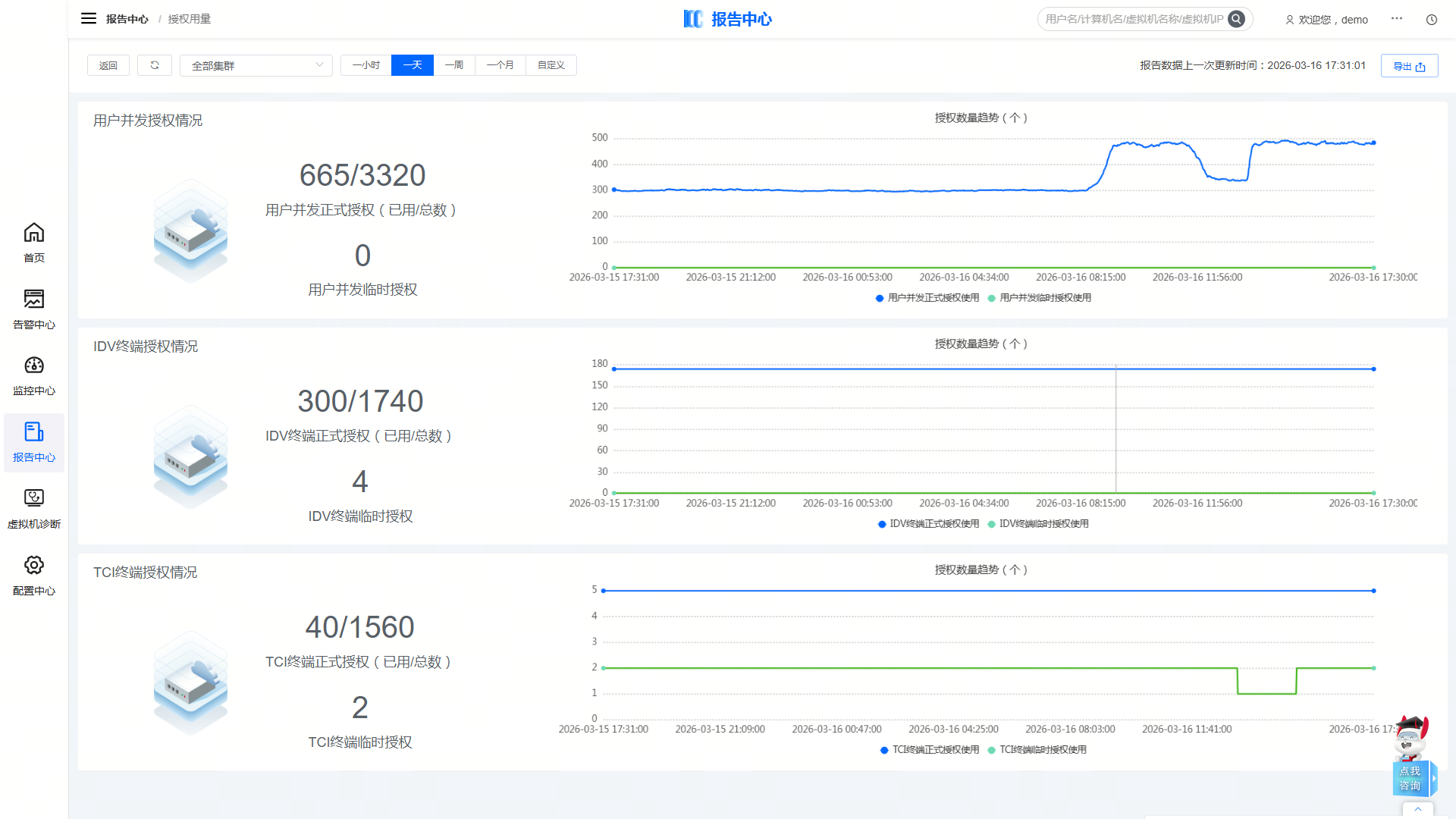Select the 一周 time range tab

click(454, 65)
